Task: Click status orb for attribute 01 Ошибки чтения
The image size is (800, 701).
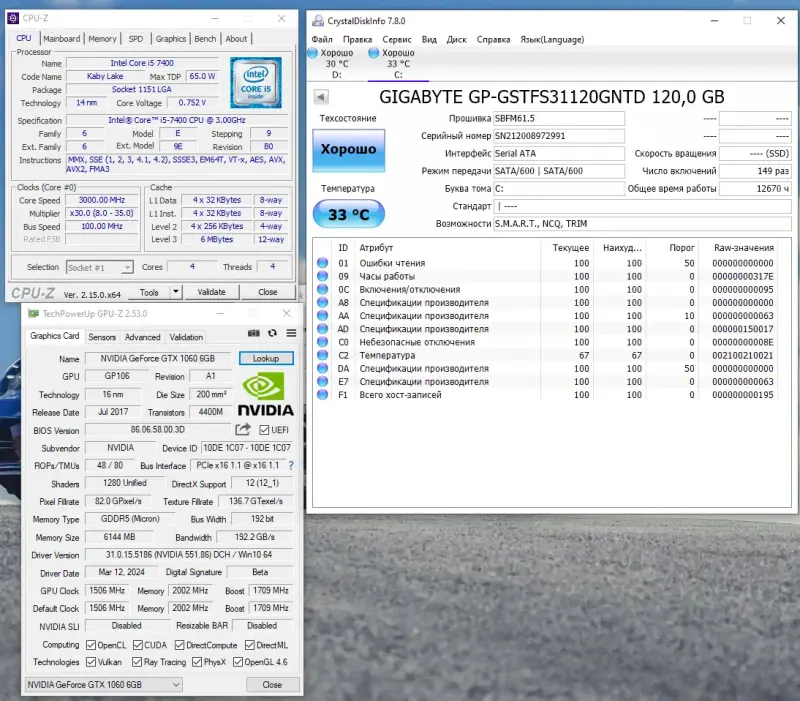Action: (322, 263)
